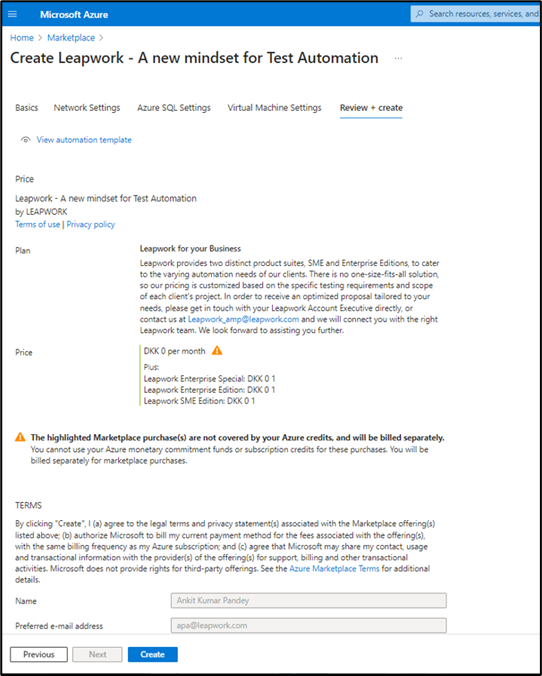Open the Azure Marketplace Terms link
This screenshot has width=542, height=676.
(334, 569)
